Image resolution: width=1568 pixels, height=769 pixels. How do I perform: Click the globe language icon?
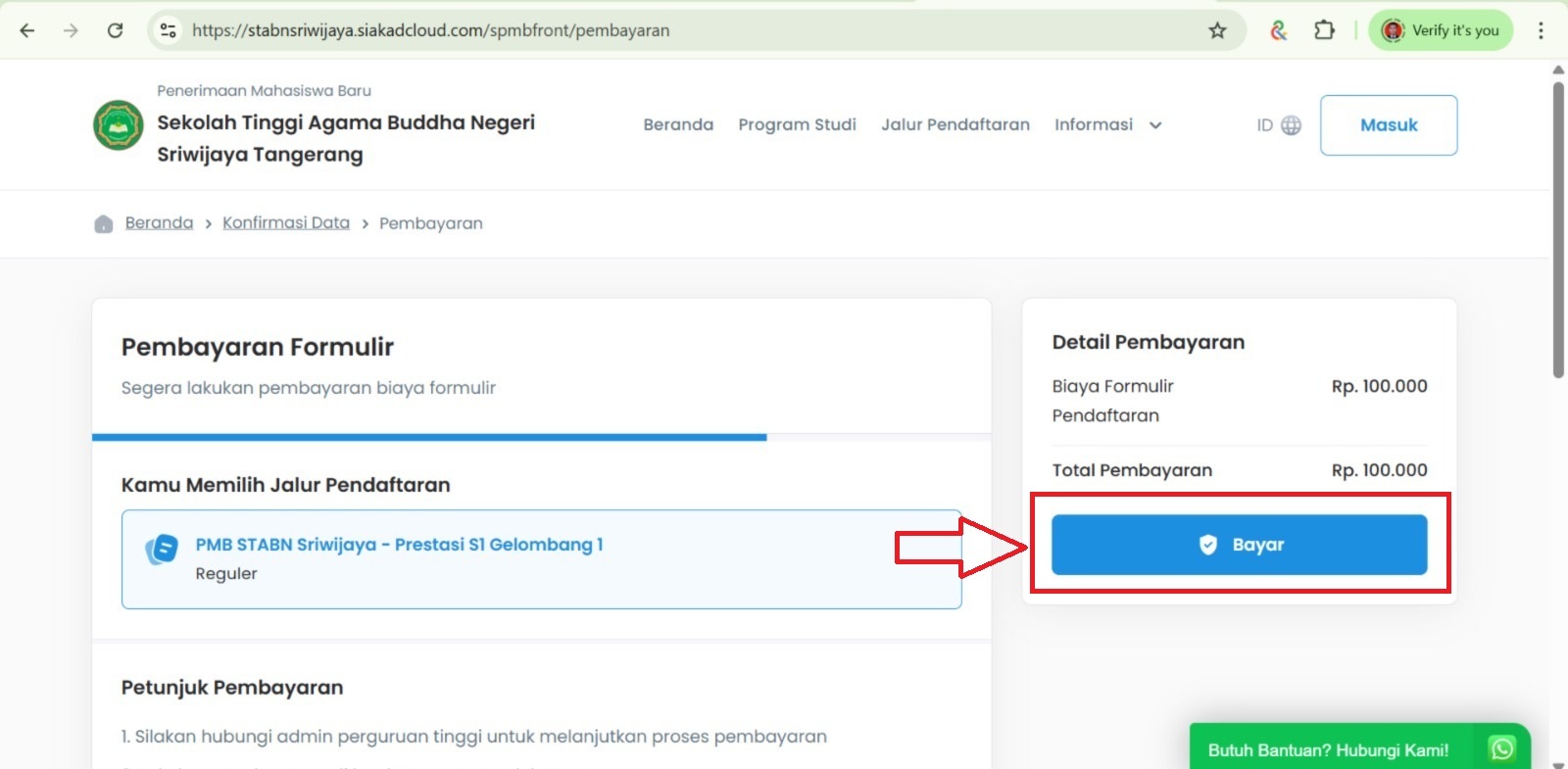pyautogui.click(x=1292, y=125)
